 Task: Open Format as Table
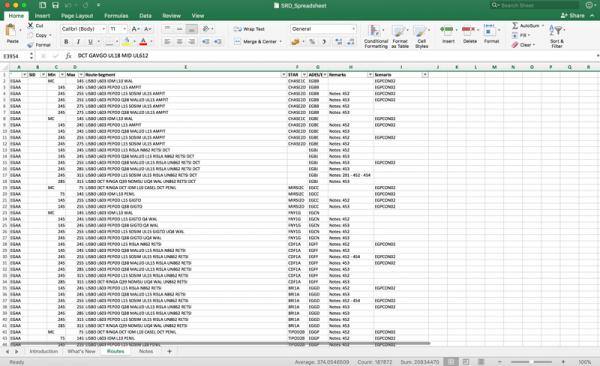click(x=399, y=36)
